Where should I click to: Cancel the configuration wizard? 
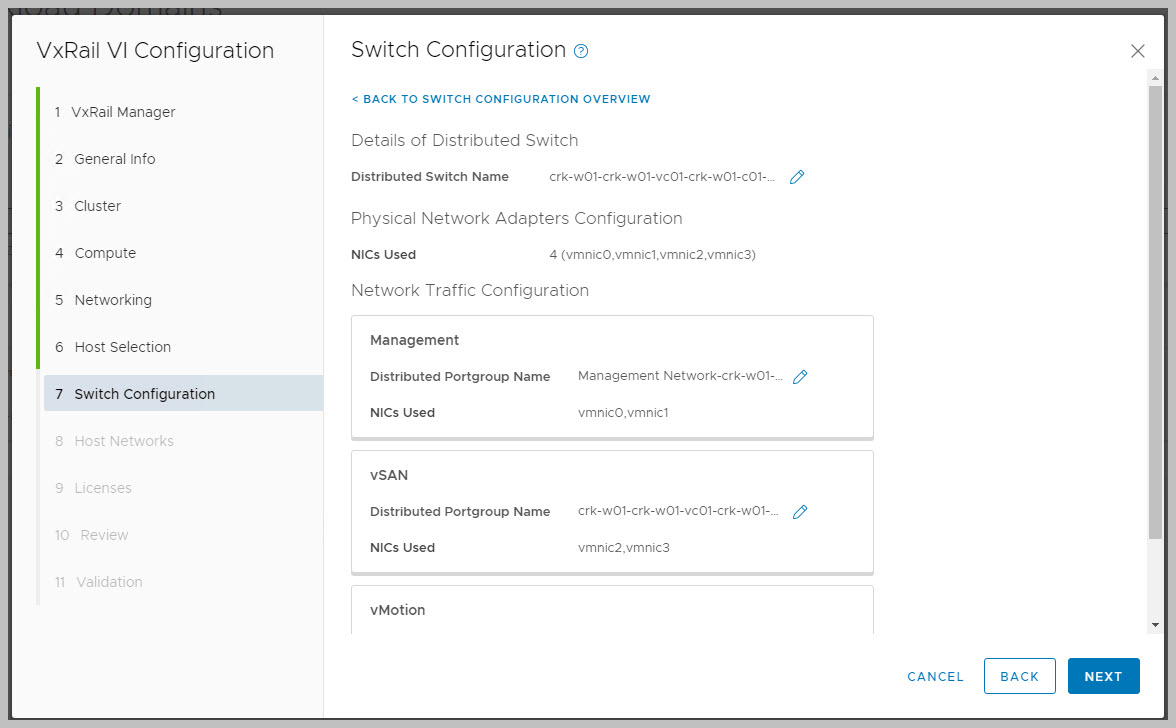tap(935, 677)
